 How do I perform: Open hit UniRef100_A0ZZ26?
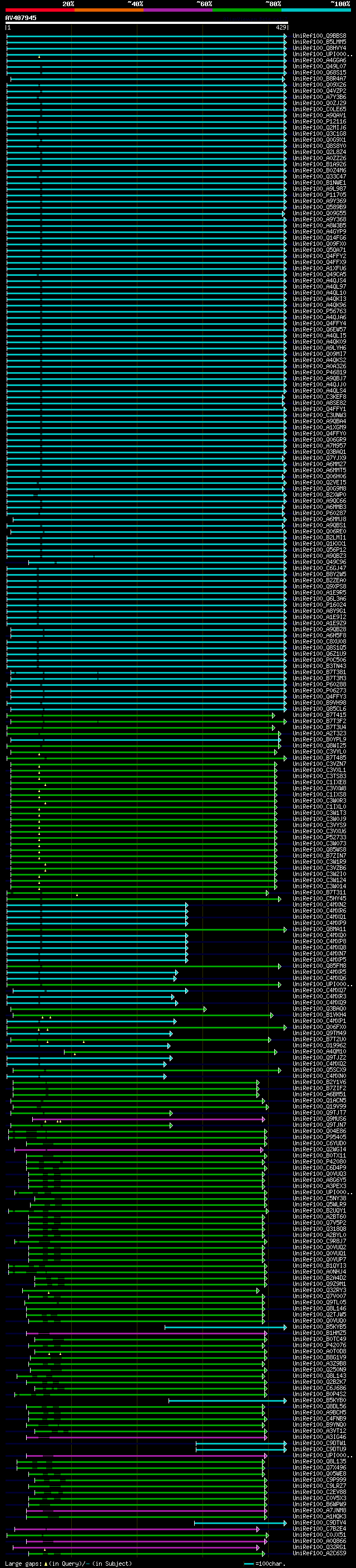pos(319,159)
